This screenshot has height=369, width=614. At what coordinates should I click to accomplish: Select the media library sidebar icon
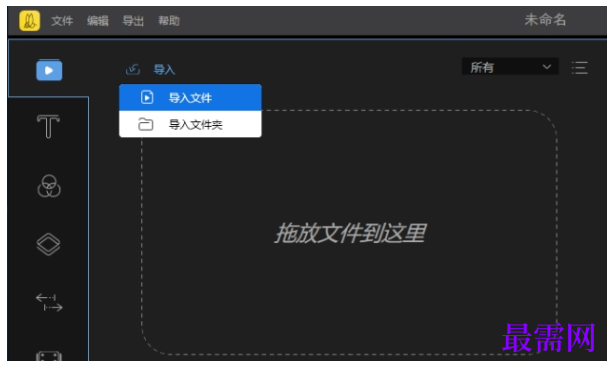pyautogui.click(x=49, y=70)
